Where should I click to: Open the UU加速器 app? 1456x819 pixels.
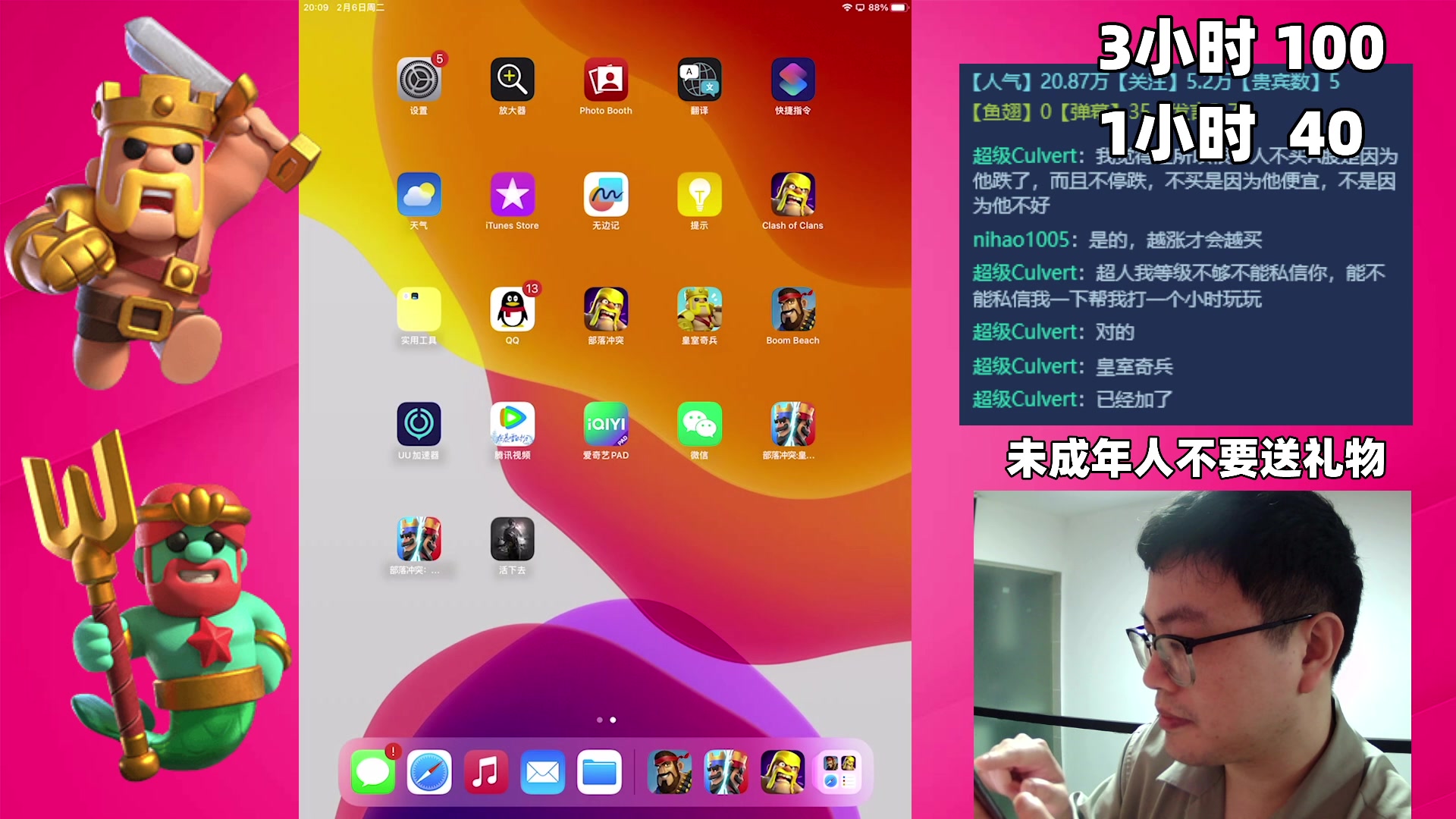point(419,424)
